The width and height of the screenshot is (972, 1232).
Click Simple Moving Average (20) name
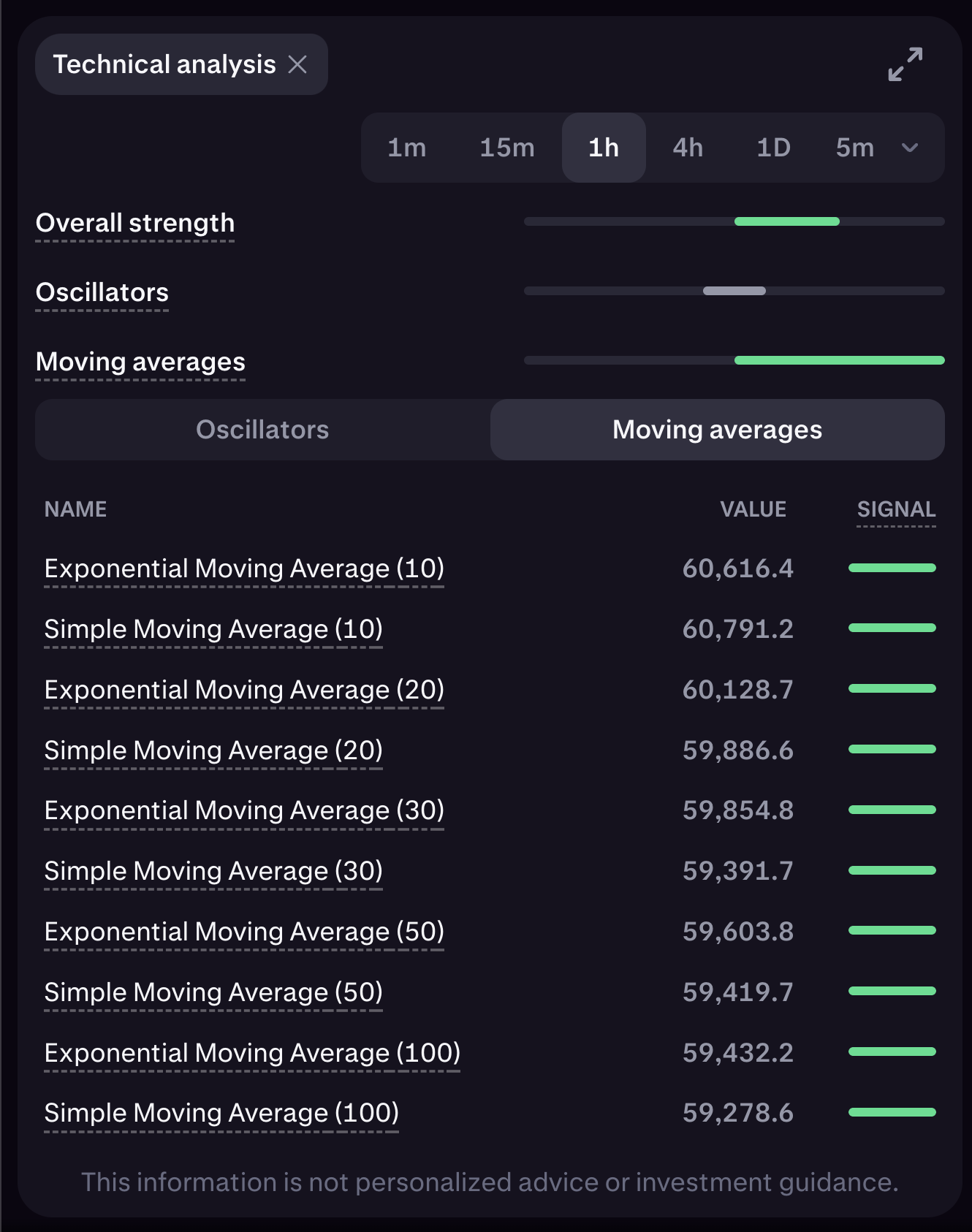tap(213, 750)
